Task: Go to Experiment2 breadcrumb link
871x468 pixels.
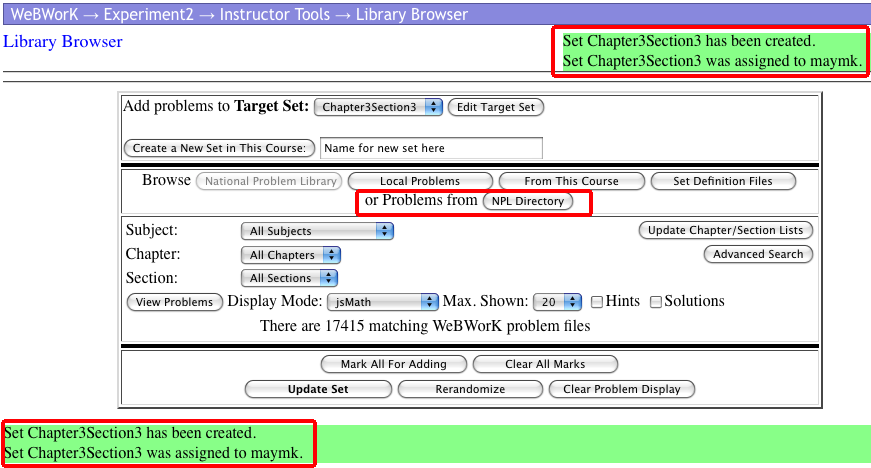Action: 148,14
